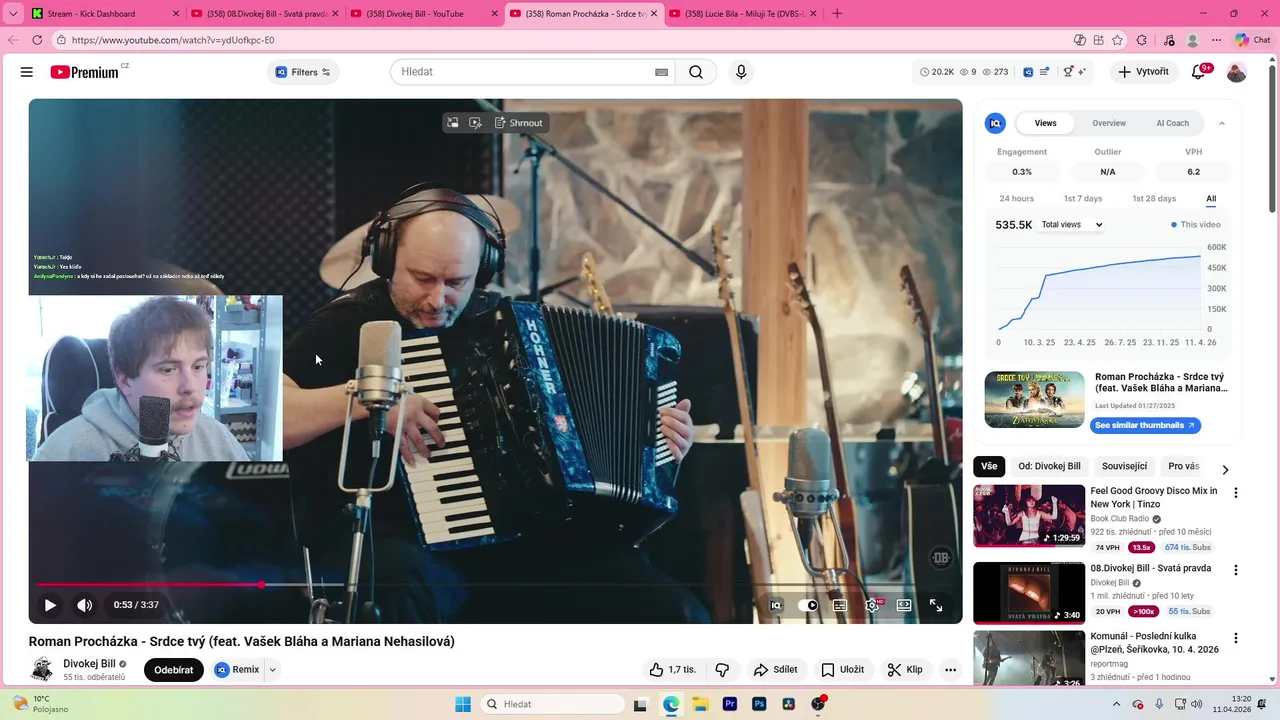Open the account avatar menu
1280x720 pixels.
pos(1237,72)
